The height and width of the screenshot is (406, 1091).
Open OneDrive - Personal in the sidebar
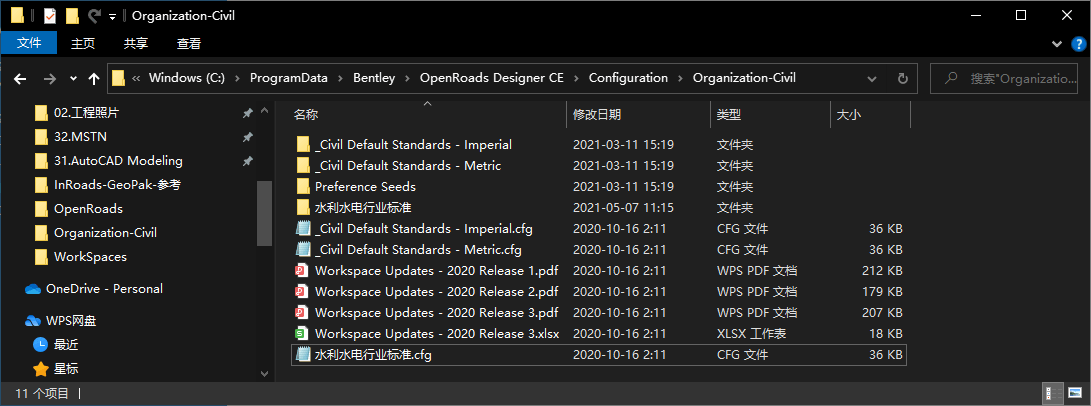click(104, 289)
